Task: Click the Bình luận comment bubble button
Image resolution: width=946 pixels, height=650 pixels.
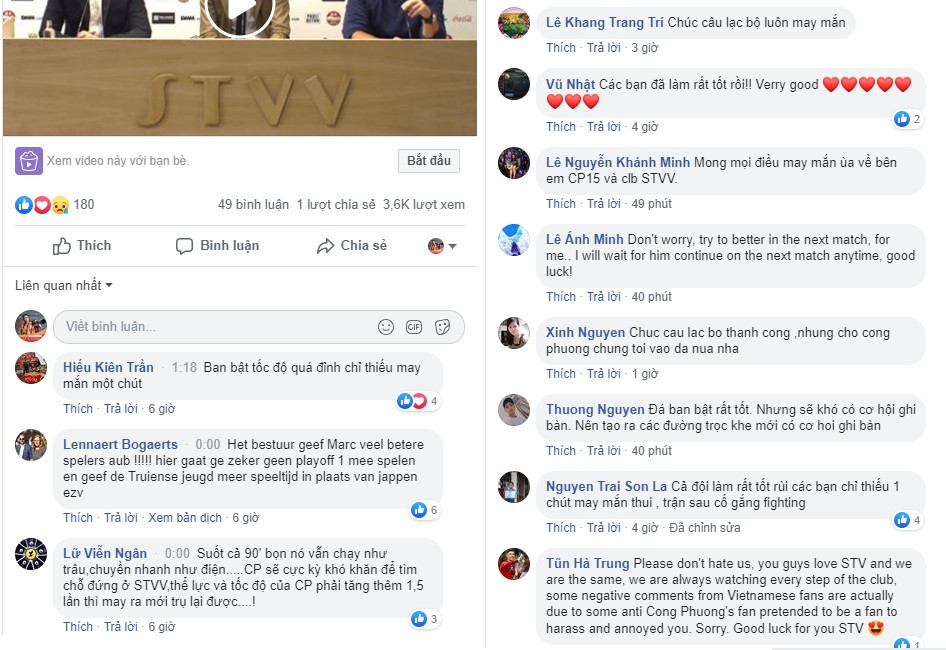Action: (x=217, y=246)
